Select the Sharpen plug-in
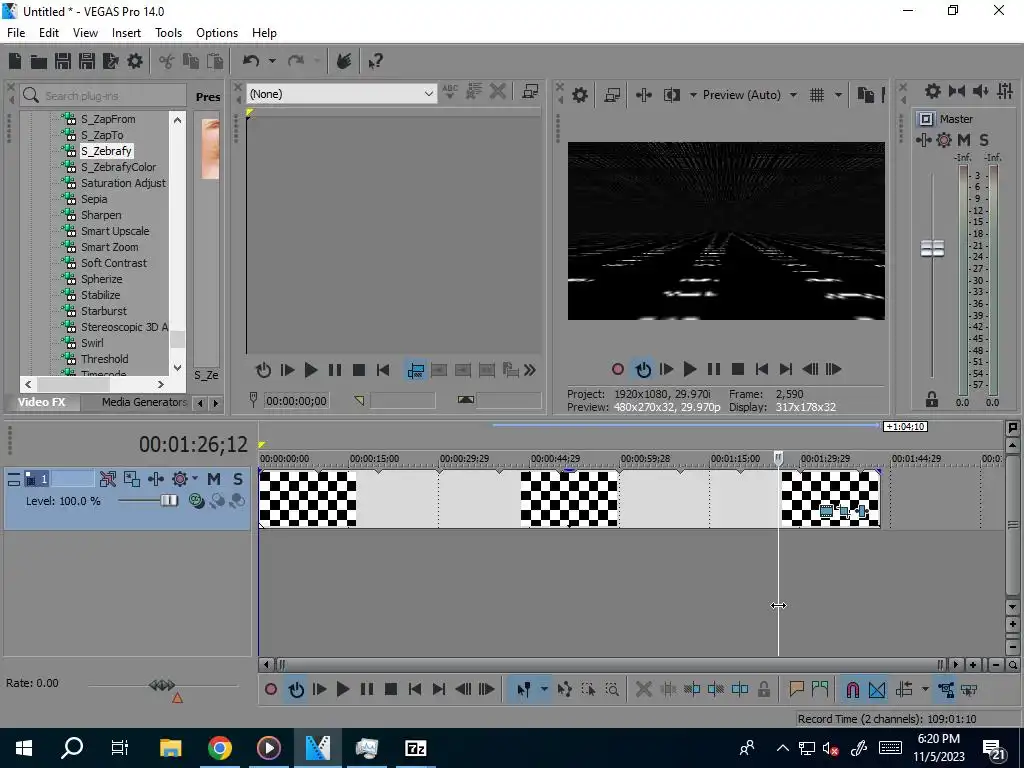Screen dimensions: 1024x768 (x=101, y=215)
